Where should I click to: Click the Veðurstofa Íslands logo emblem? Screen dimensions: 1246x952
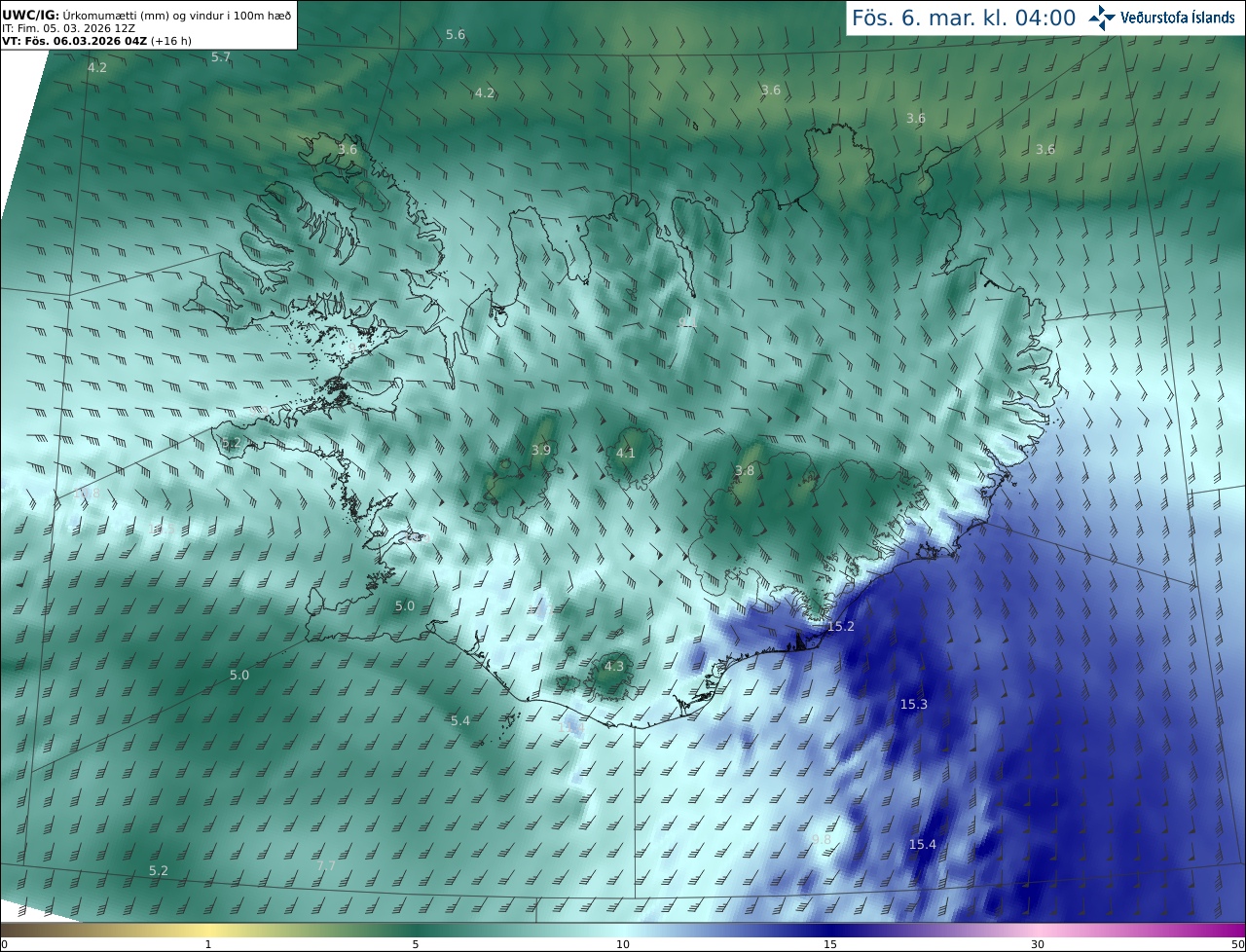coord(1102,18)
